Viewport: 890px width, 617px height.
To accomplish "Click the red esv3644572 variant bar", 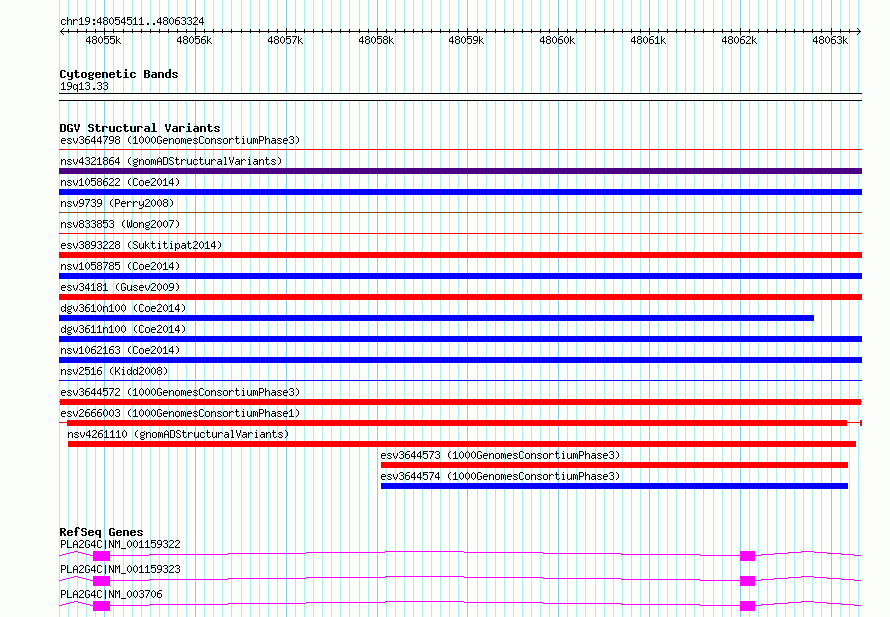I will (460, 402).
